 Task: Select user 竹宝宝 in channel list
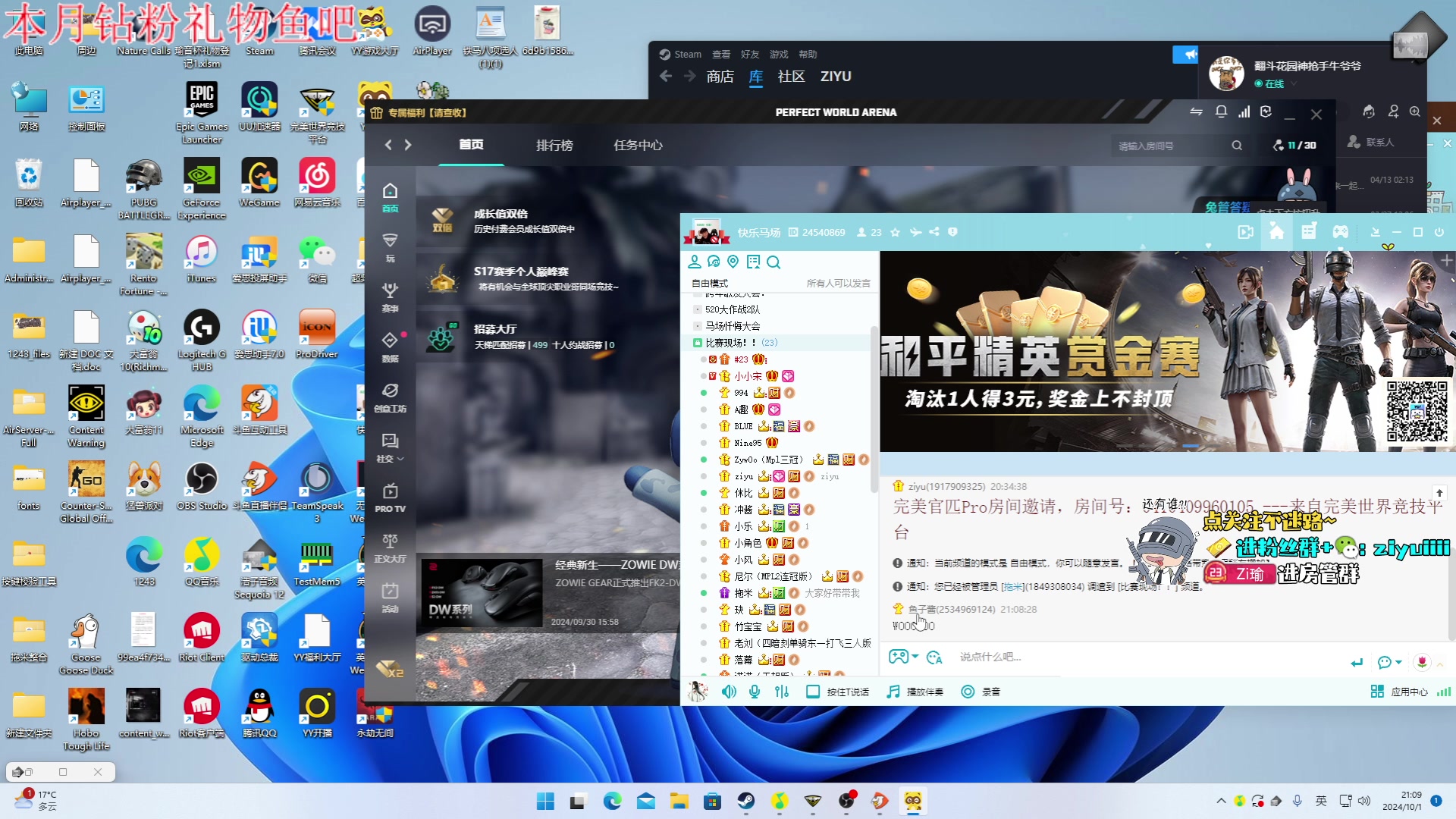point(748,626)
